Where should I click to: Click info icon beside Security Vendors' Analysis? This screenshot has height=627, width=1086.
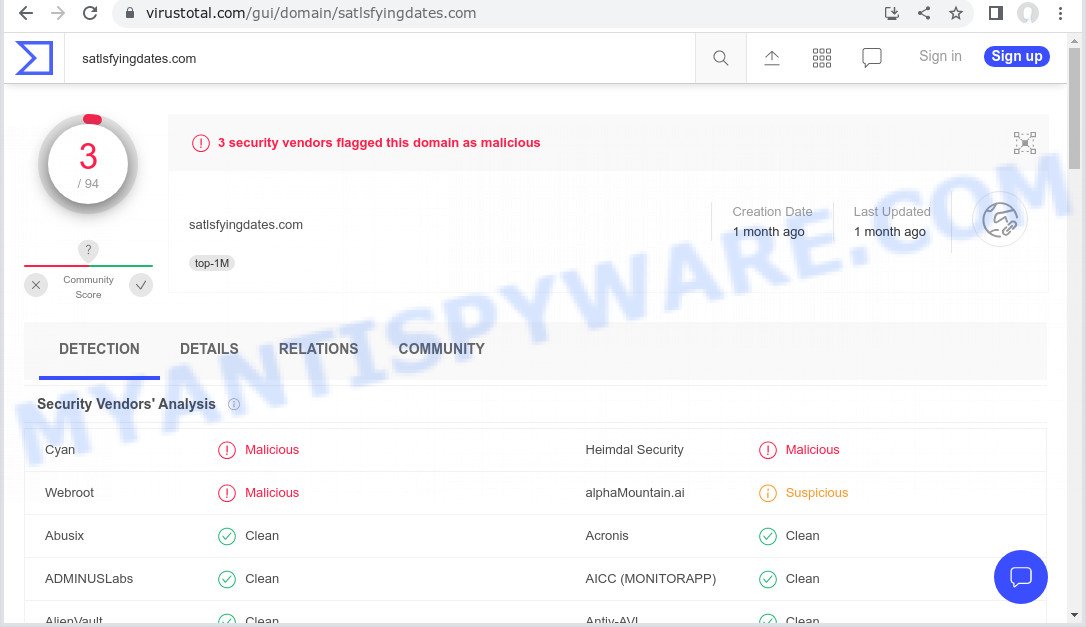[x=234, y=404]
